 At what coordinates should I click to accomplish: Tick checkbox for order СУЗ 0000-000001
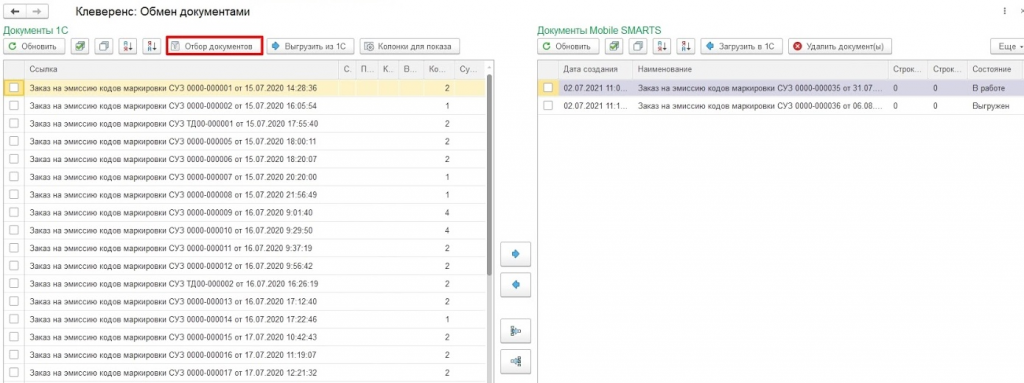pyautogui.click(x=14, y=88)
